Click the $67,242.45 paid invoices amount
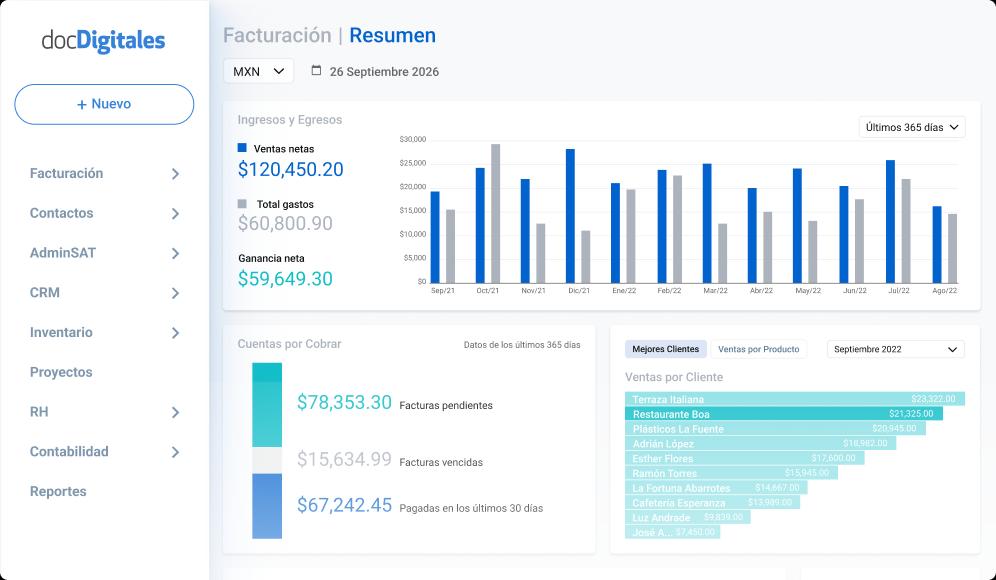 click(344, 505)
